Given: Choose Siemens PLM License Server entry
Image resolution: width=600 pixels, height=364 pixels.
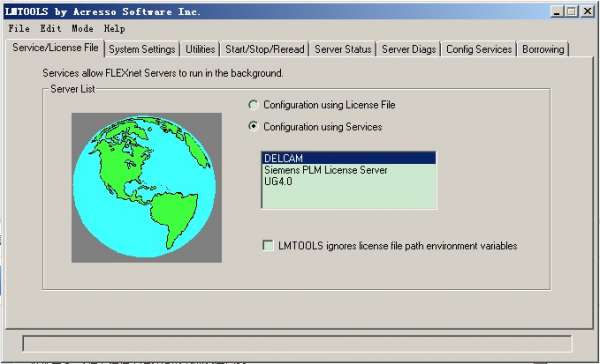Looking at the screenshot, I should point(326,170).
